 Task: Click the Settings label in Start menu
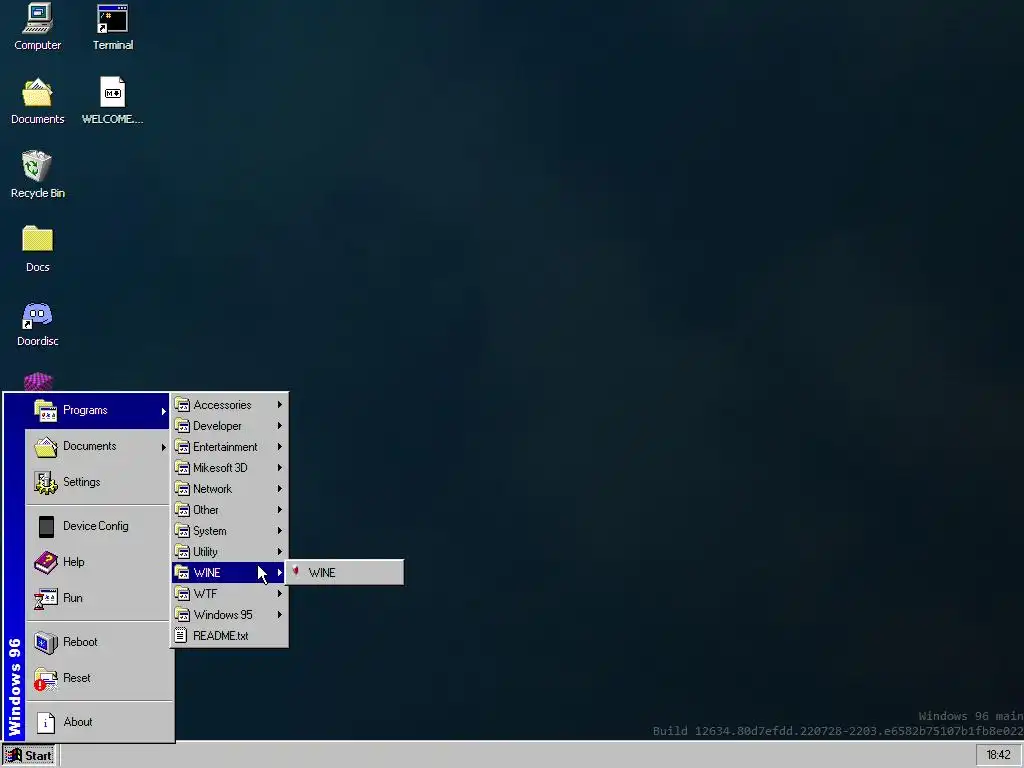(82, 482)
